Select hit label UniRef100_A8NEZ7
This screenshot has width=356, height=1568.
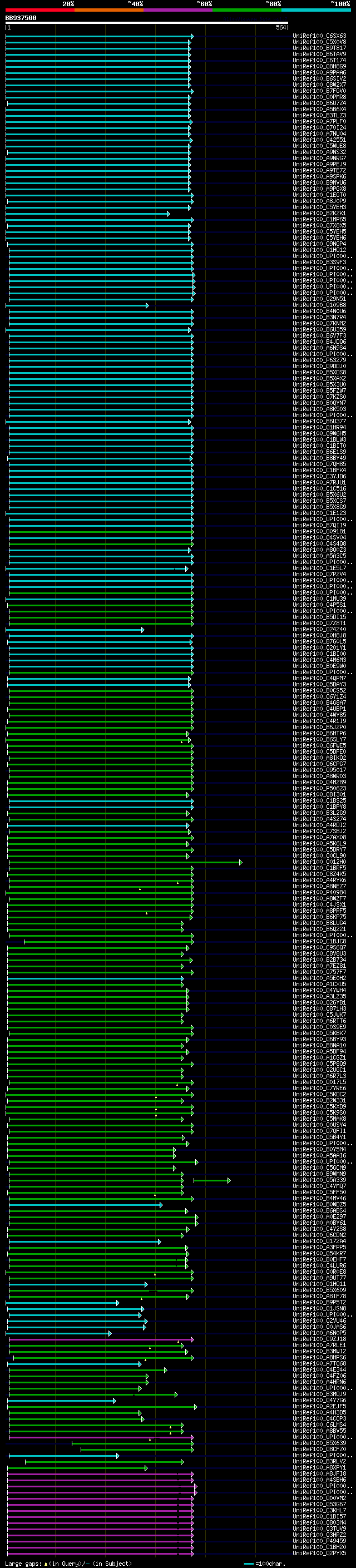click(x=319, y=886)
